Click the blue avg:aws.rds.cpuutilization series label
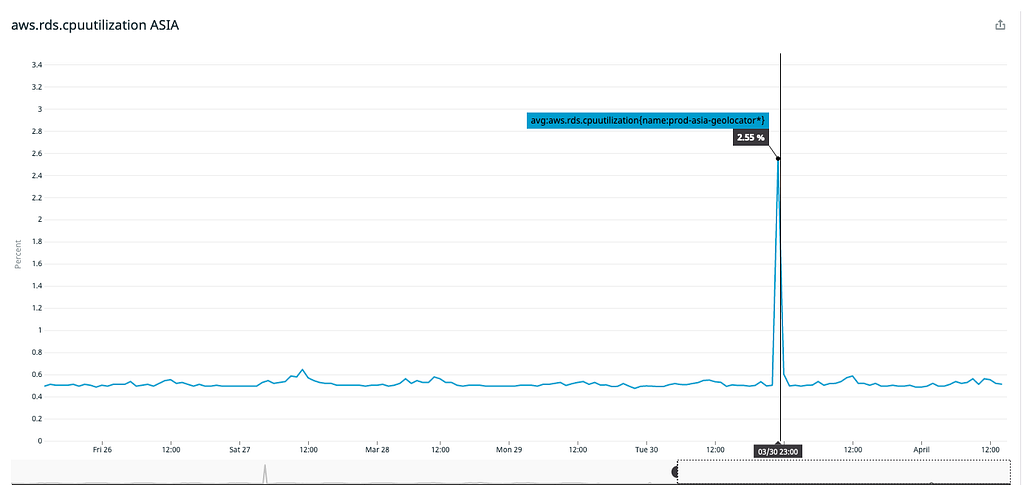 pyautogui.click(x=647, y=121)
